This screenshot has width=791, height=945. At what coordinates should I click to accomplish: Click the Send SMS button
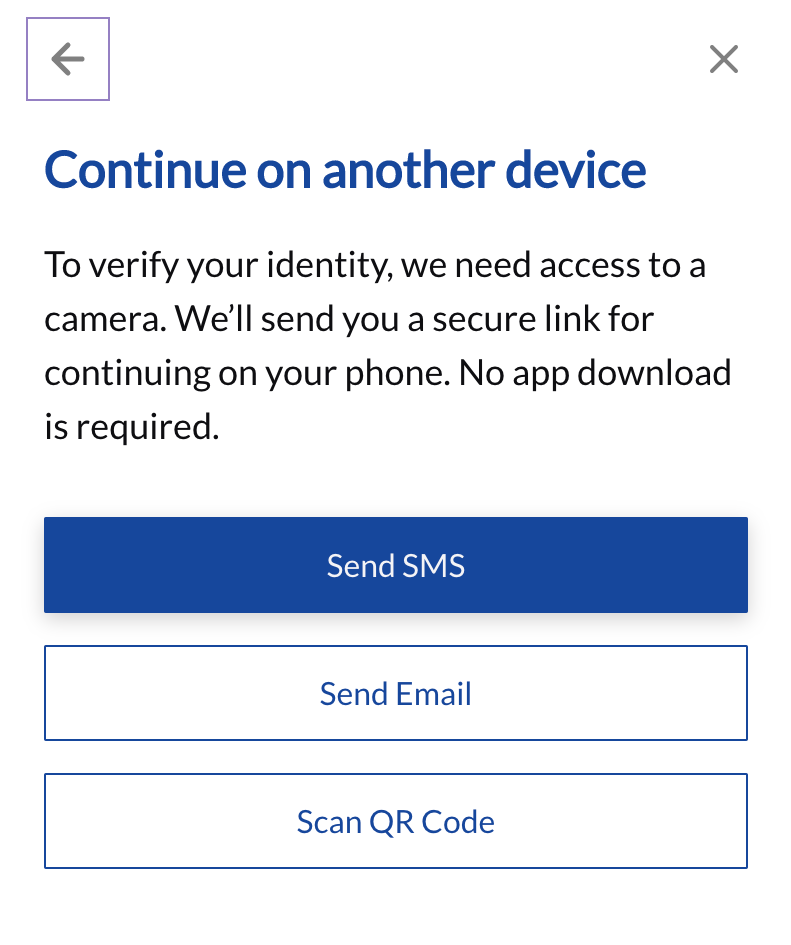pyautogui.click(x=396, y=565)
